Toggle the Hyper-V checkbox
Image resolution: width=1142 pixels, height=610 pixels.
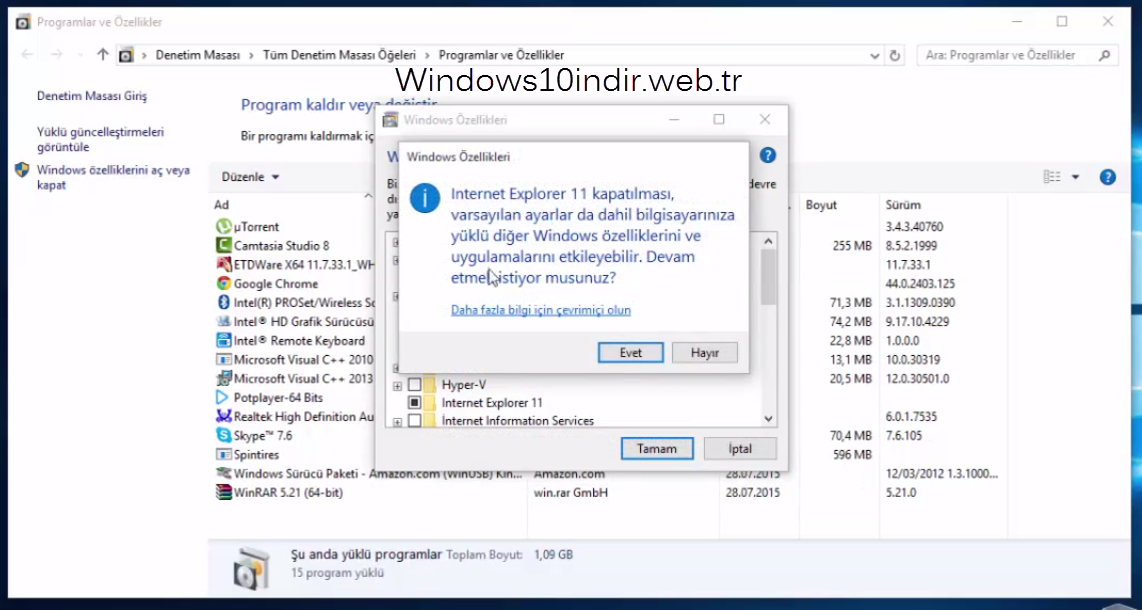(414, 384)
